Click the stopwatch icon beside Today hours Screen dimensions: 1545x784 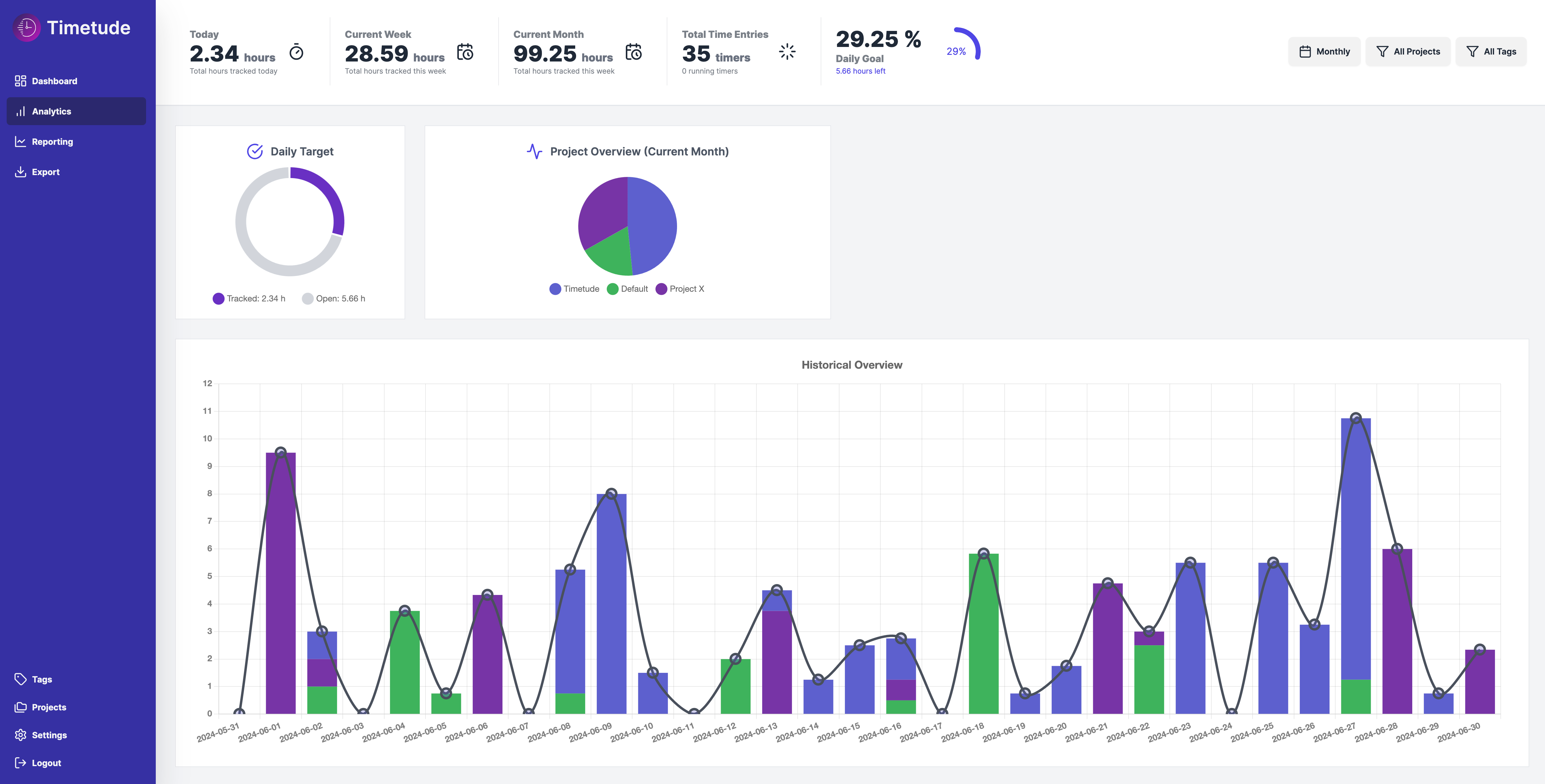(296, 52)
